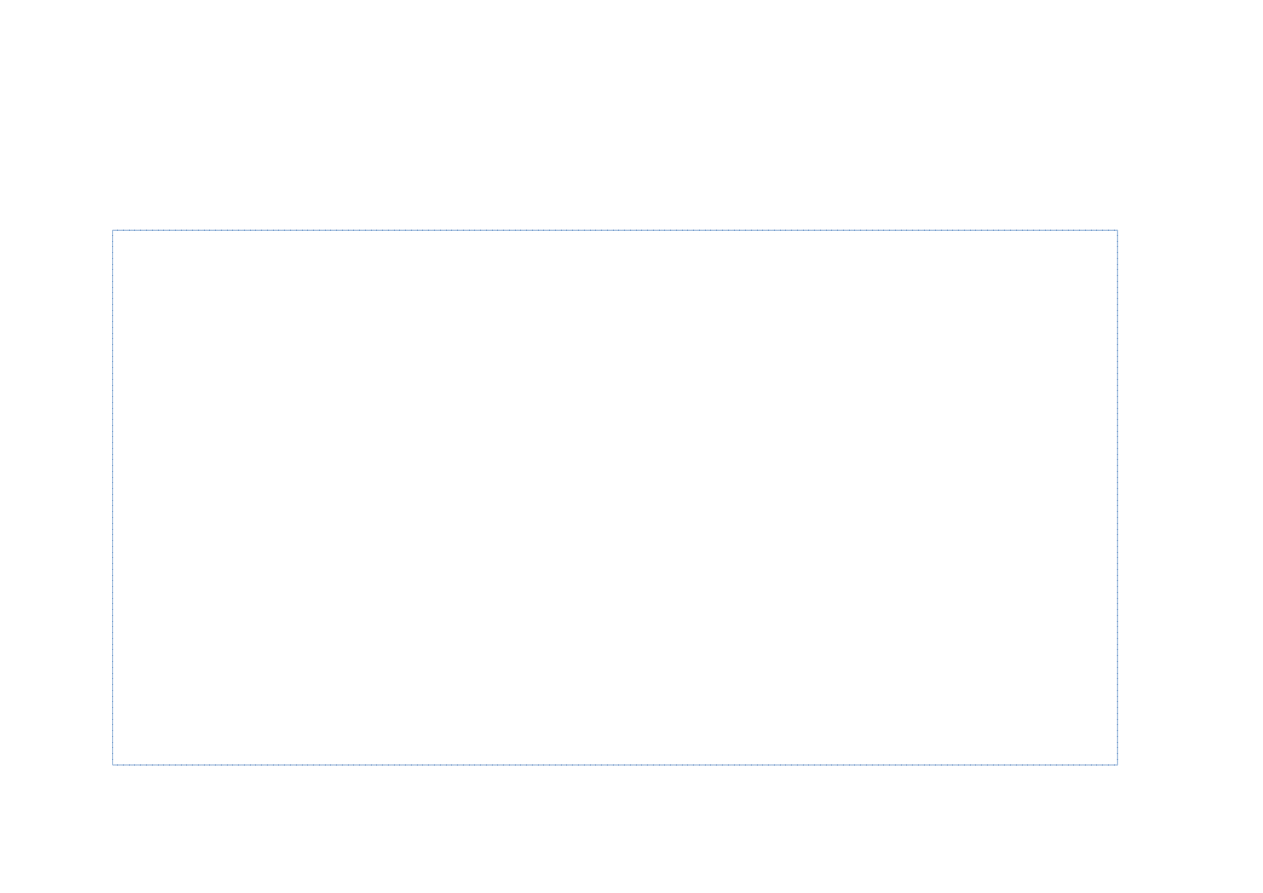Click the blank area above the frame
This screenshot has height=893, width=1263.
pos(615,115)
